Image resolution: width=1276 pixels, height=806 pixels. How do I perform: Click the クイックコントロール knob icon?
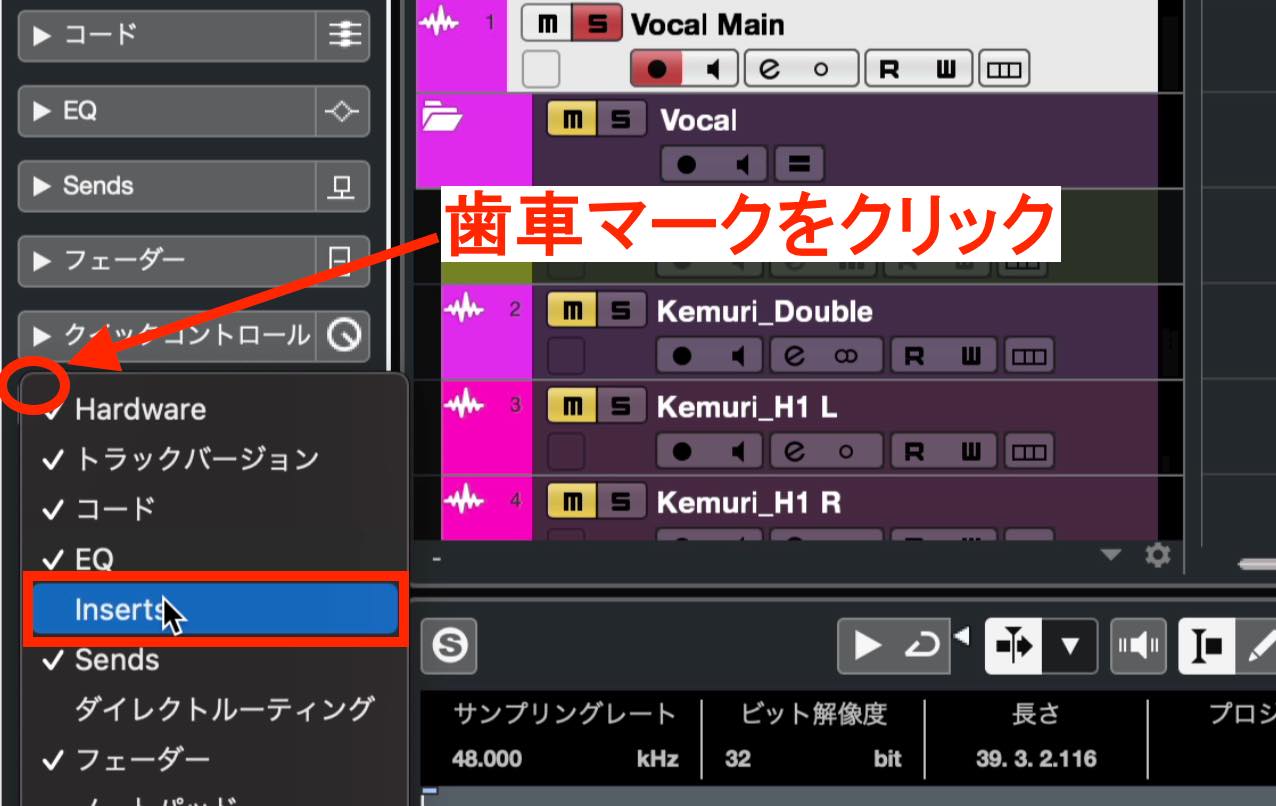(343, 337)
